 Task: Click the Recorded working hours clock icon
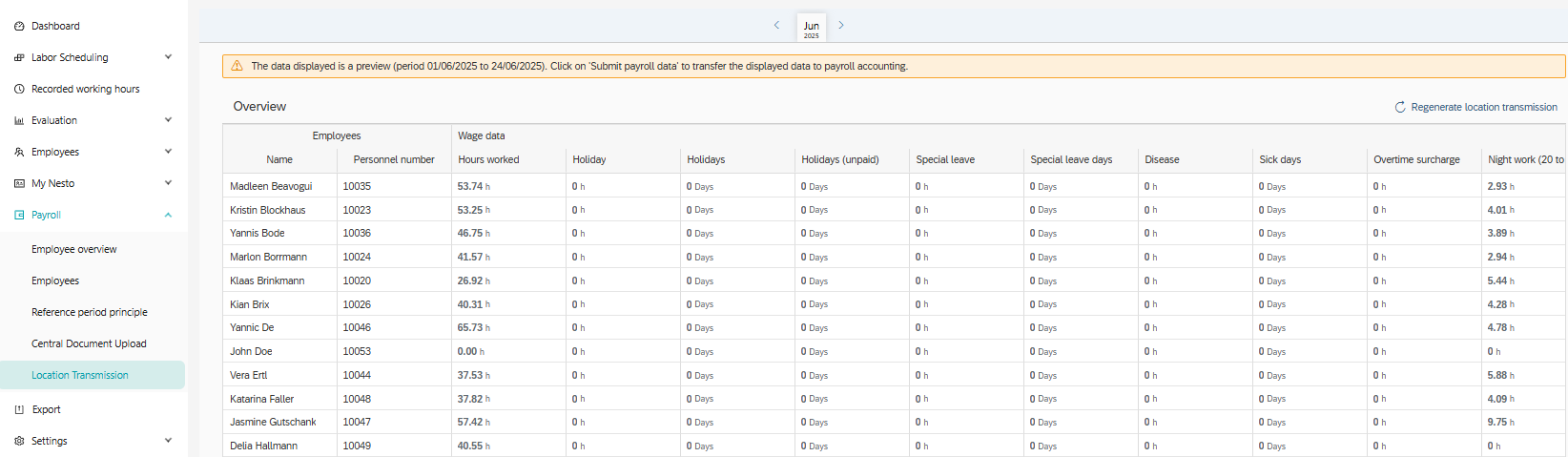[x=19, y=90]
